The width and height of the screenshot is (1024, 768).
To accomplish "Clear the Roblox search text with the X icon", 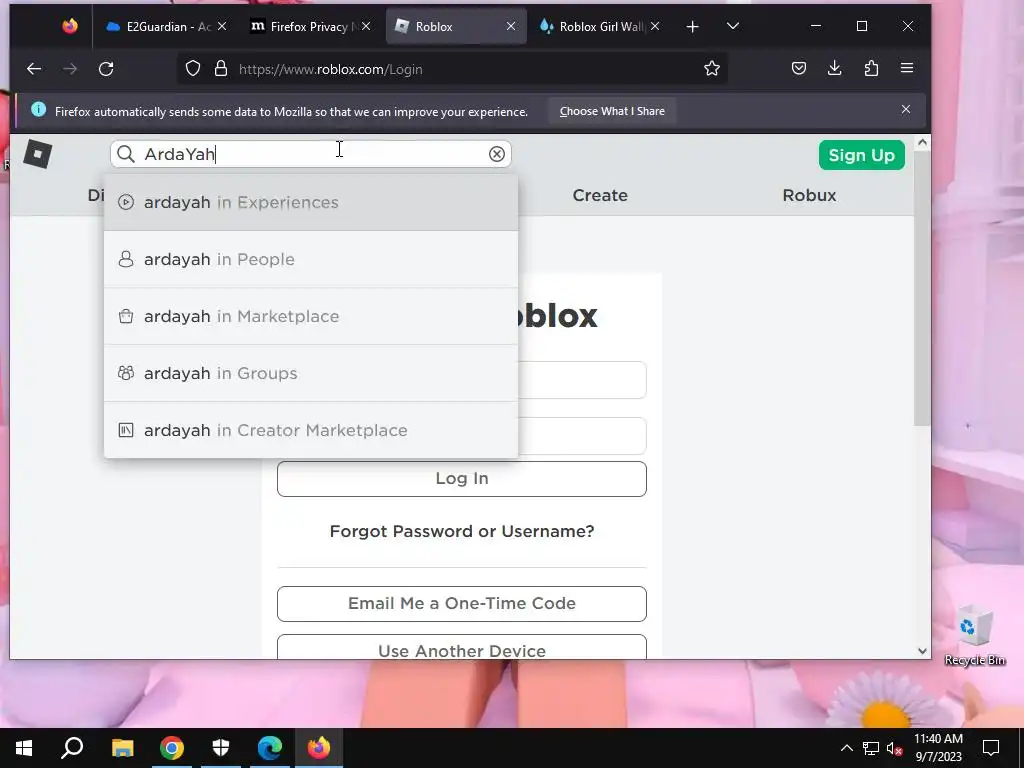I will [x=497, y=154].
